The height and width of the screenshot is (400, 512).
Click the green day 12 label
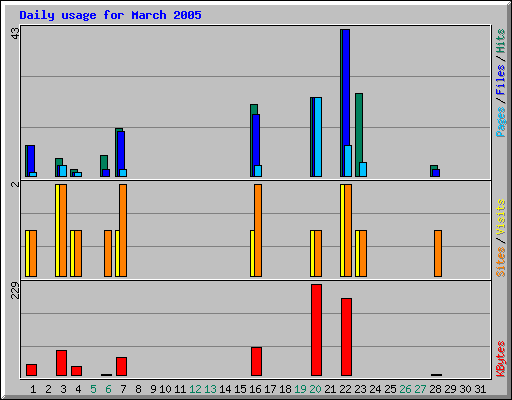(x=195, y=389)
